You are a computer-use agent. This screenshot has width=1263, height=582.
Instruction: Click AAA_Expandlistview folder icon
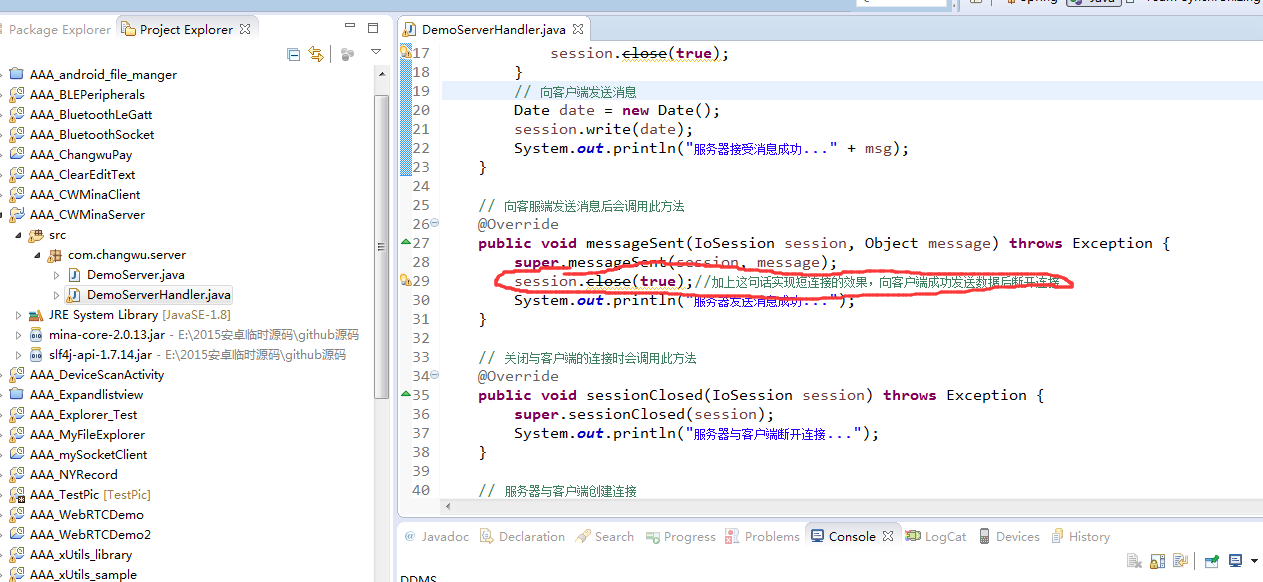coord(17,394)
